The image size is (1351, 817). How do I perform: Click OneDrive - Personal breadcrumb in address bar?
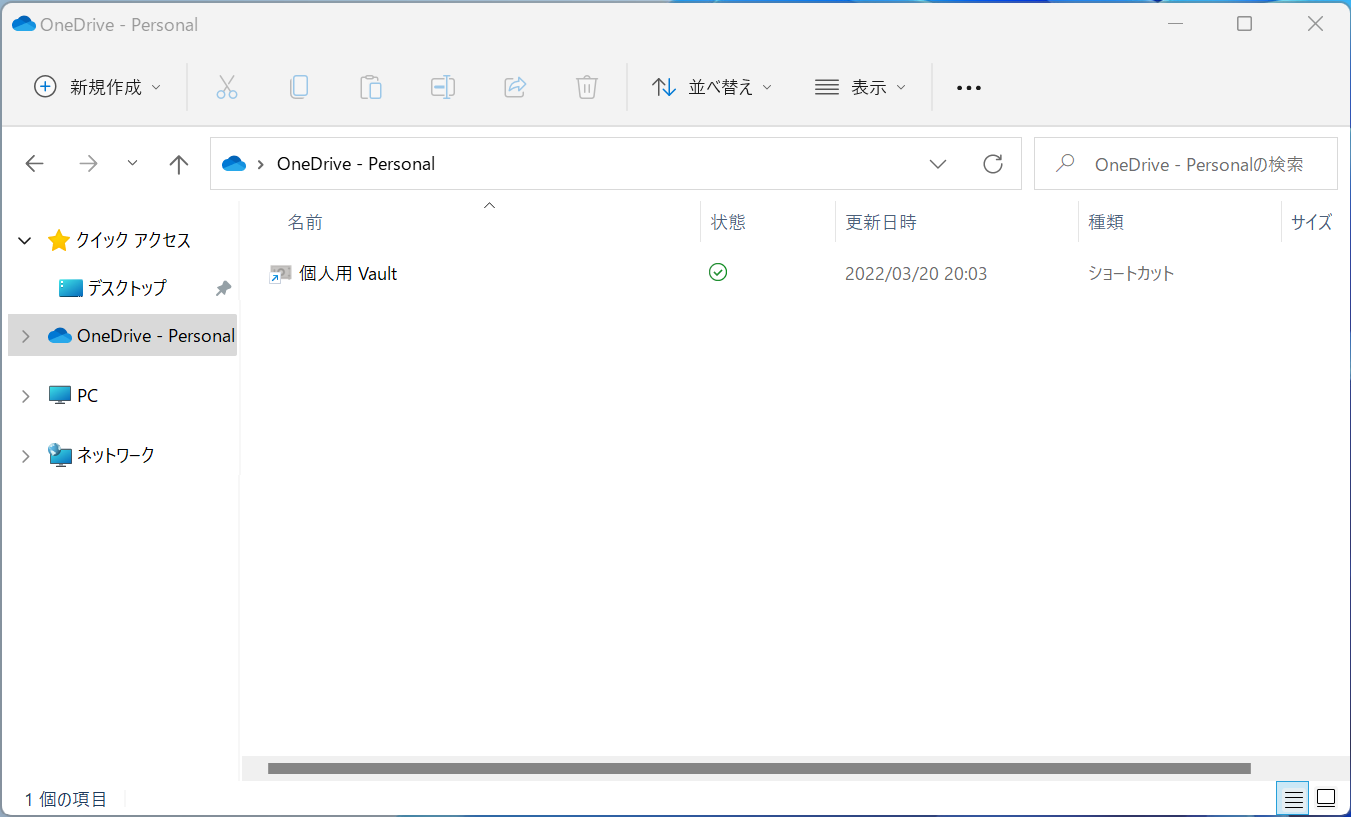click(x=356, y=164)
